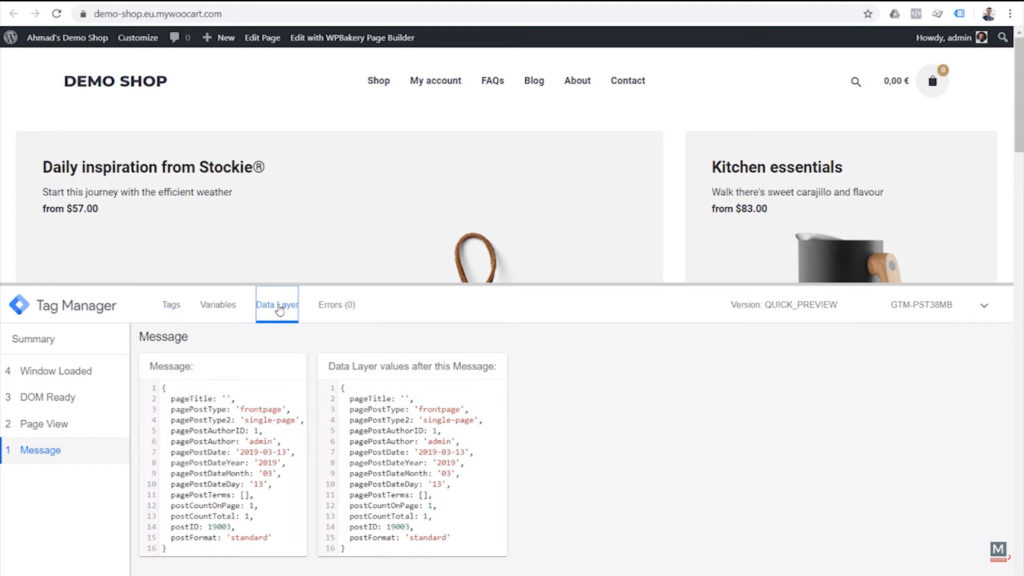1024x576 pixels.
Task: Select the Page View event in the sidebar
Action: pos(56,424)
